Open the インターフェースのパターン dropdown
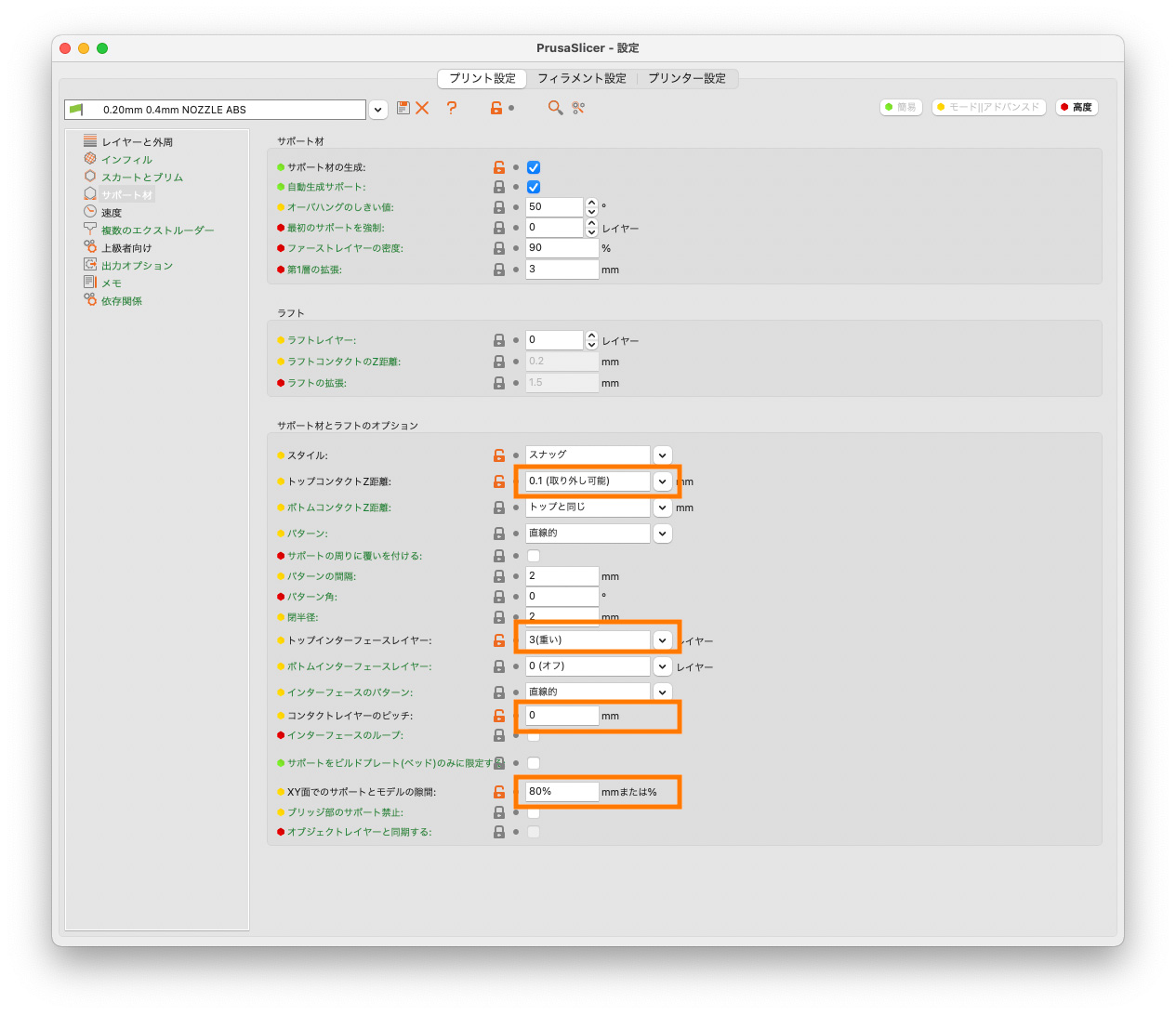The width and height of the screenshot is (1176, 1015). [x=662, y=692]
